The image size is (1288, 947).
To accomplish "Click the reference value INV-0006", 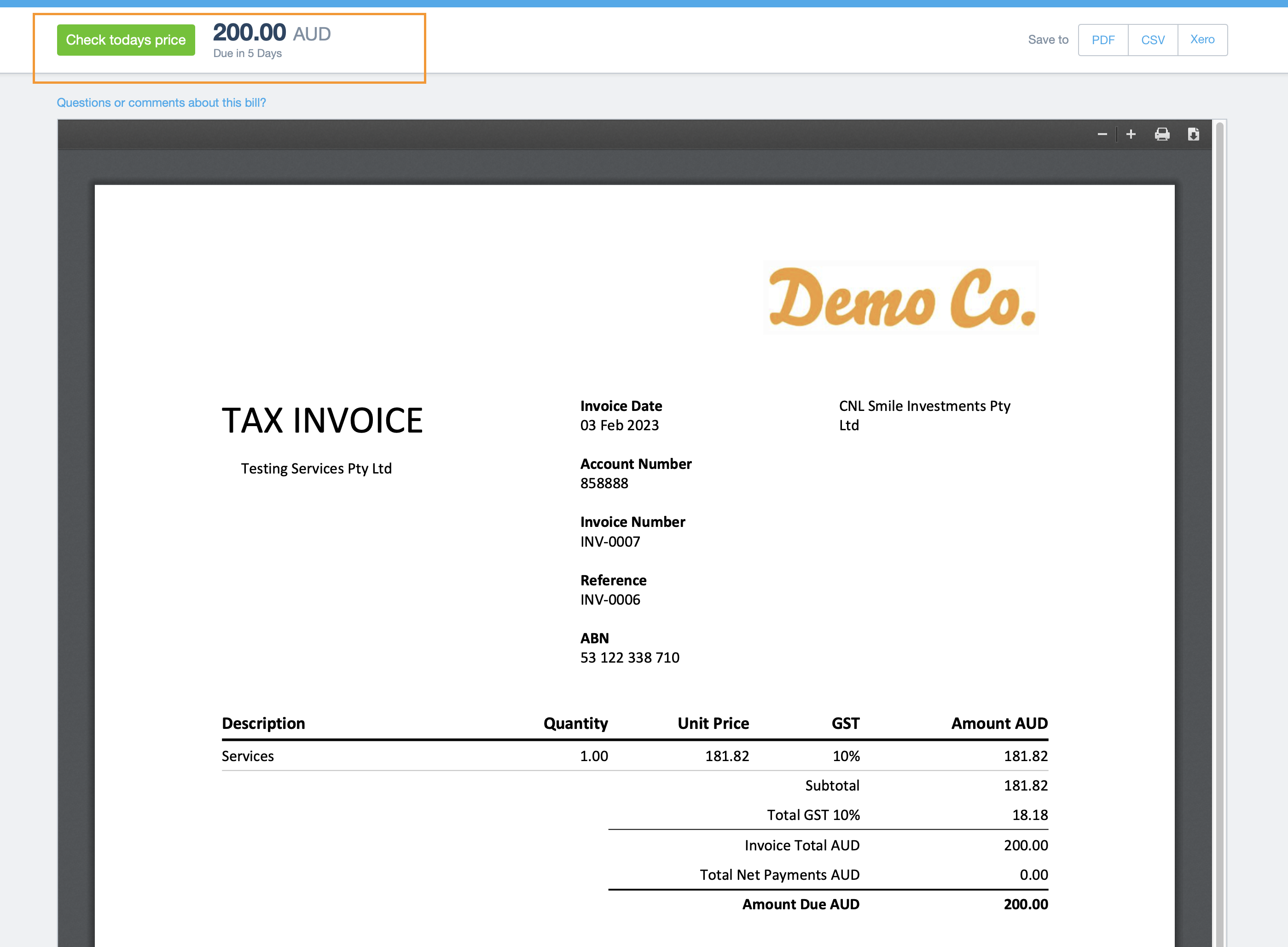I will (x=609, y=600).
